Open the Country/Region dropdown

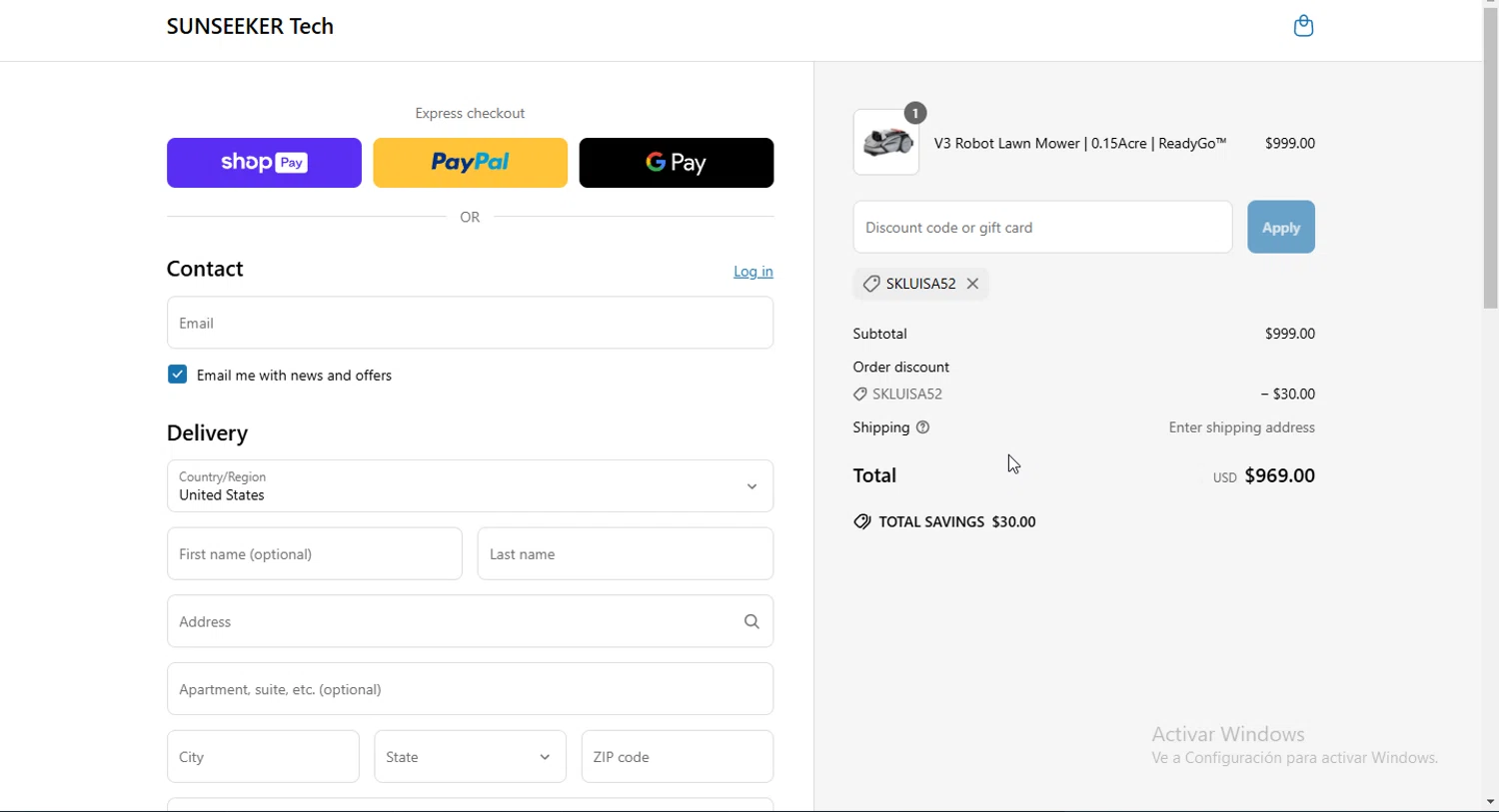point(470,486)
